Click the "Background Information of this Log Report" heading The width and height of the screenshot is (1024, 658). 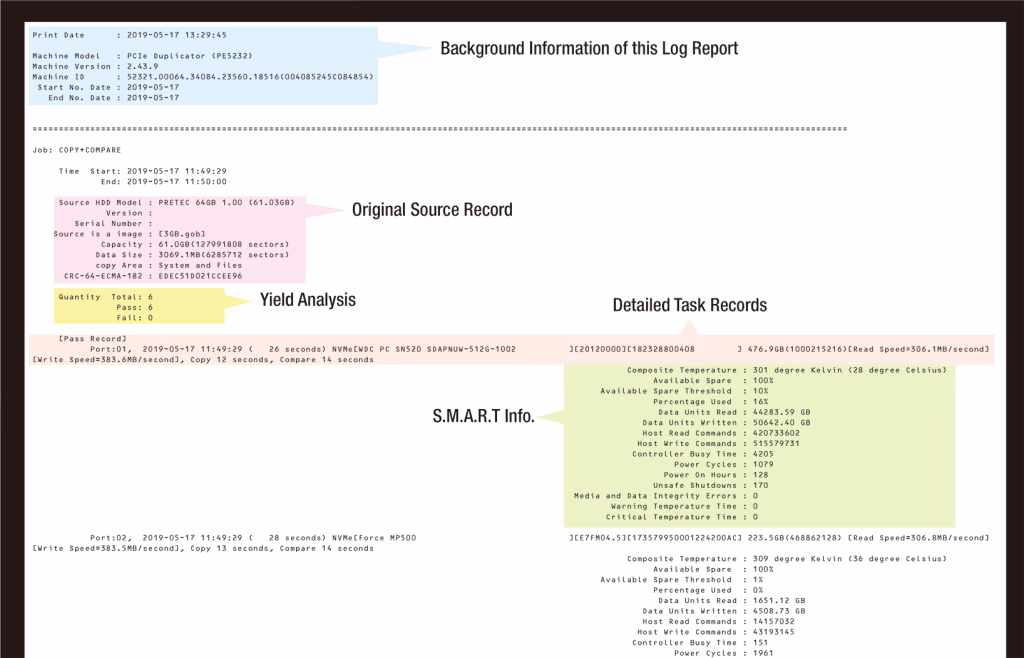(x=588, y=48)
